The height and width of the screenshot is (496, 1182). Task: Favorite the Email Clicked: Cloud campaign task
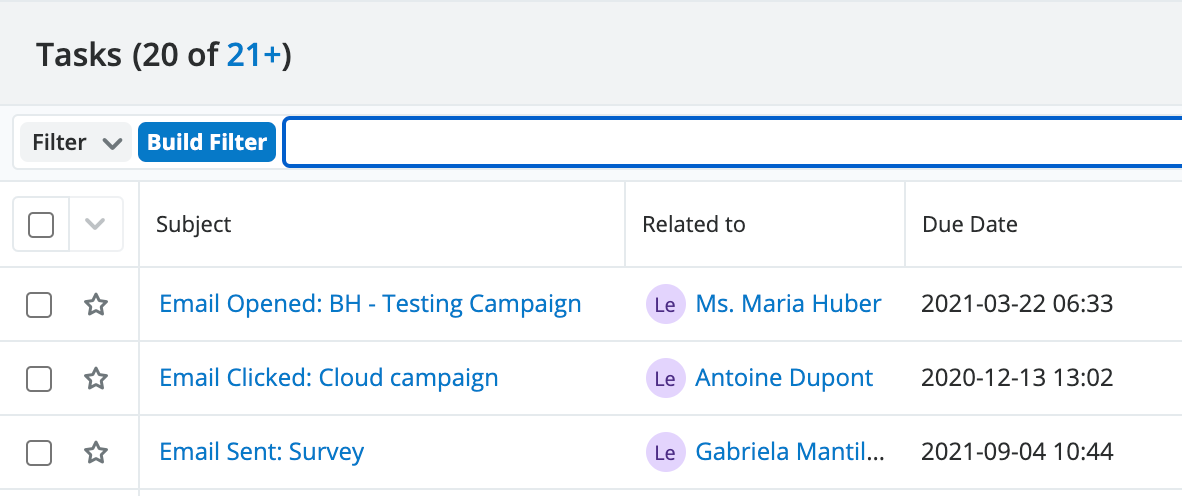pyautogui.click(x=95, y=379)
